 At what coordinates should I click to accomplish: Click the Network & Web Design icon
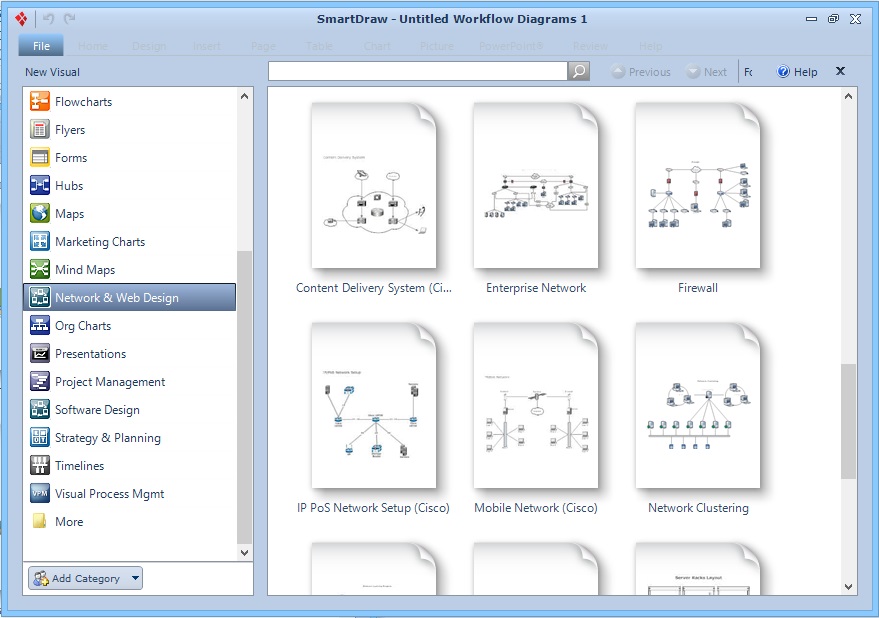tap(40, 297)
